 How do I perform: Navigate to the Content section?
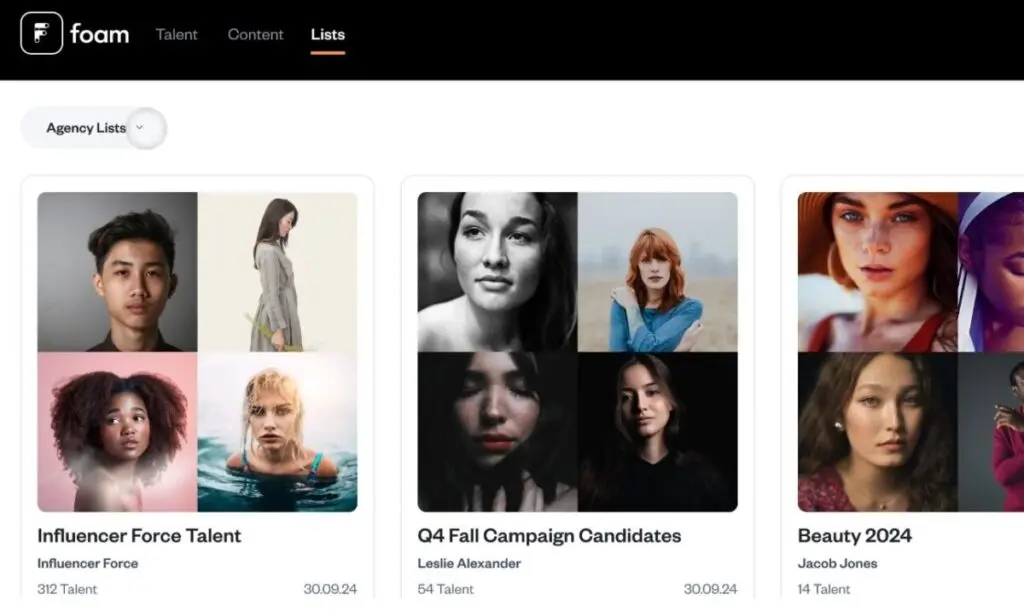coord(255,34)
